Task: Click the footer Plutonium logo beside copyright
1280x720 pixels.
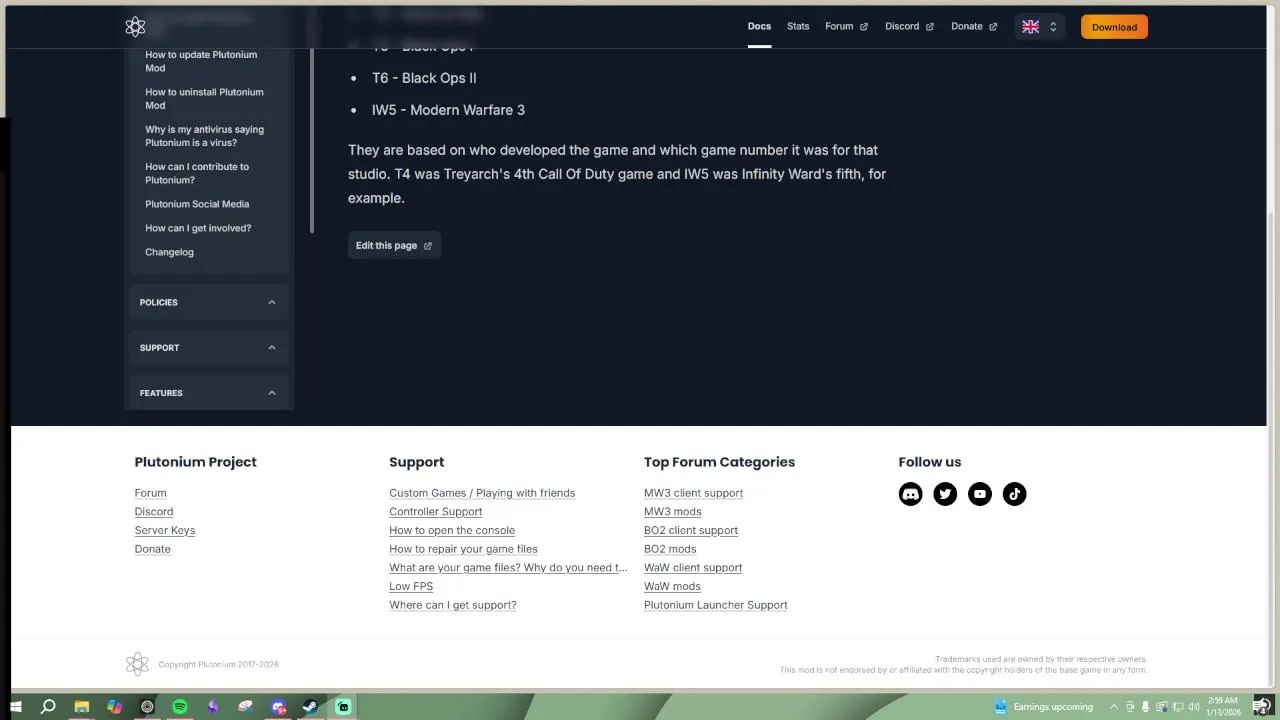Action: coord(137,664)
